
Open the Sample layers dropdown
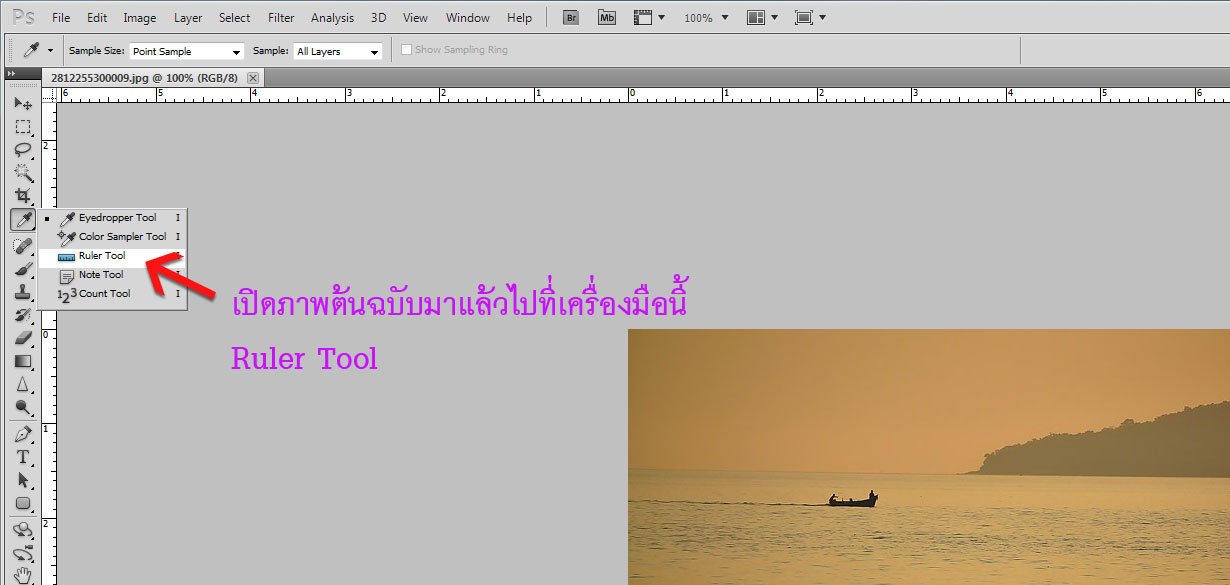[x=338, y=51]
